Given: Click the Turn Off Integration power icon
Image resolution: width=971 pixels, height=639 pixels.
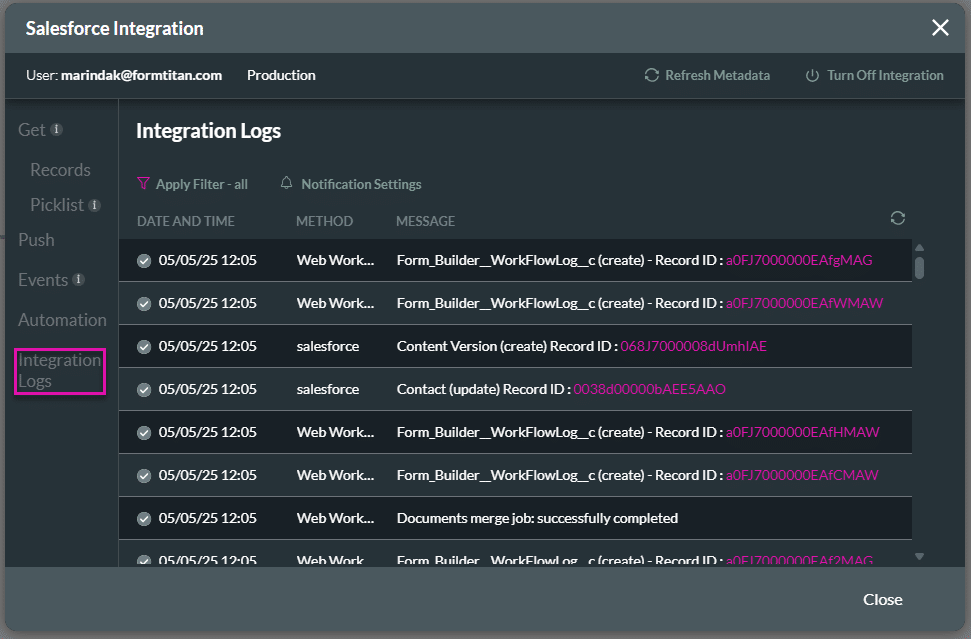Looking at the screenshot, I should click(x=812, y=76).
